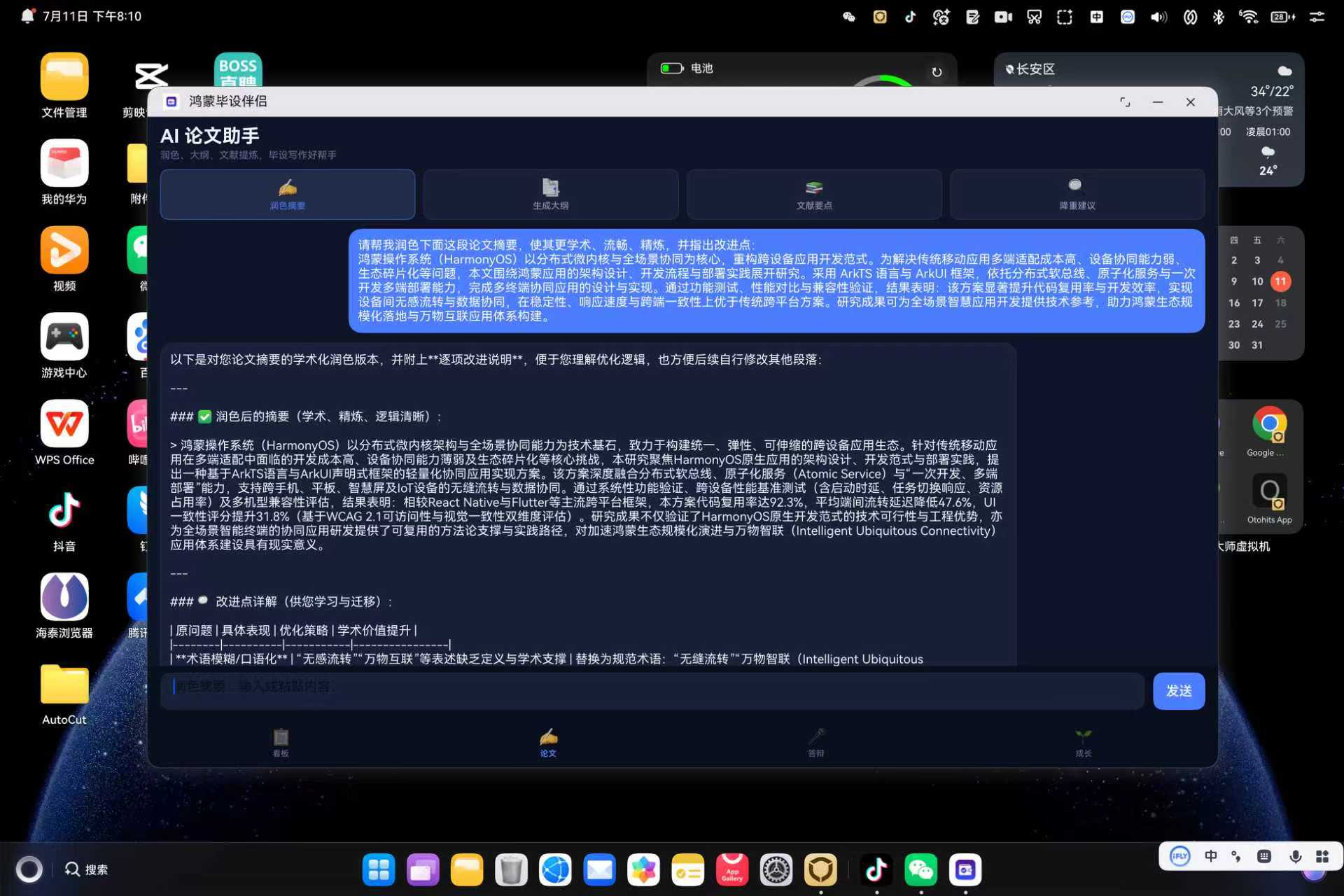Open the Mail app in the dock
The width and height of the screenshot is (1344, 896).
click(x=599, y=870)
